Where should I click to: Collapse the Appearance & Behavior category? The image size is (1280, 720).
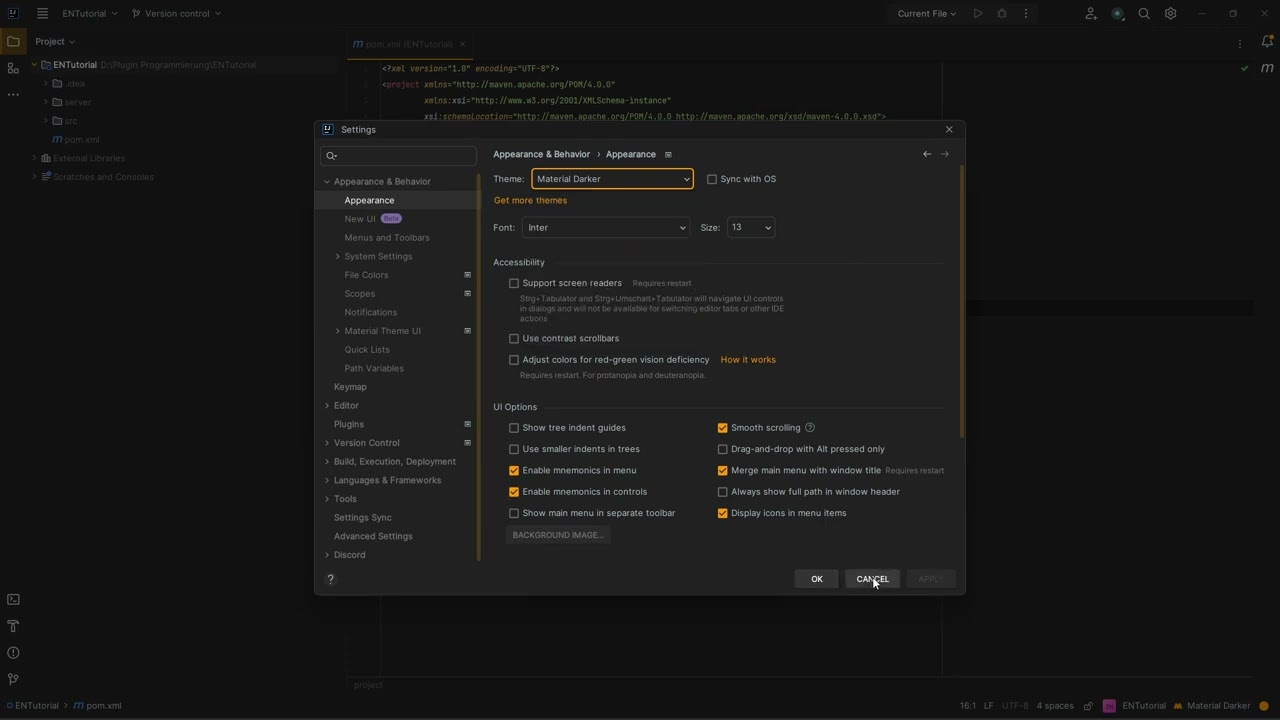[x=327, y=182]
